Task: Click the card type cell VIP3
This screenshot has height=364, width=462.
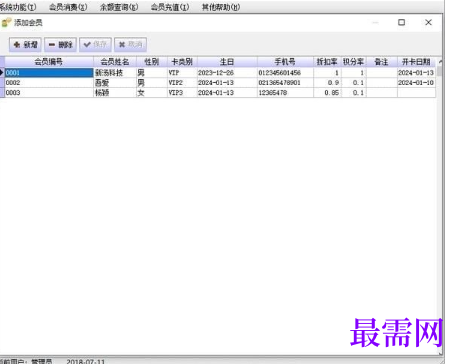Action: click(x=182, y=93)
